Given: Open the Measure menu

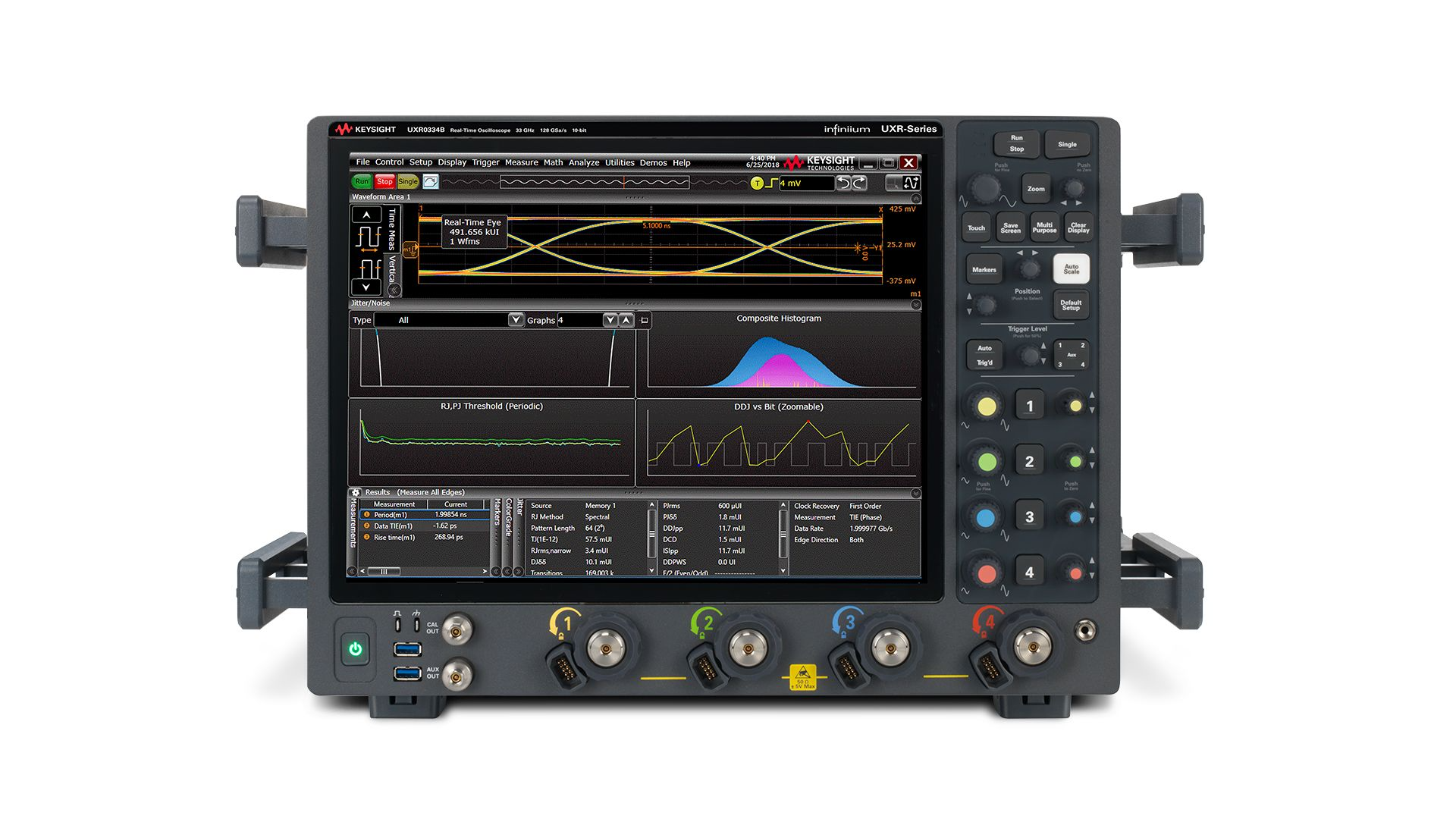Looking at the screenshot, I should tap(522, 162).
